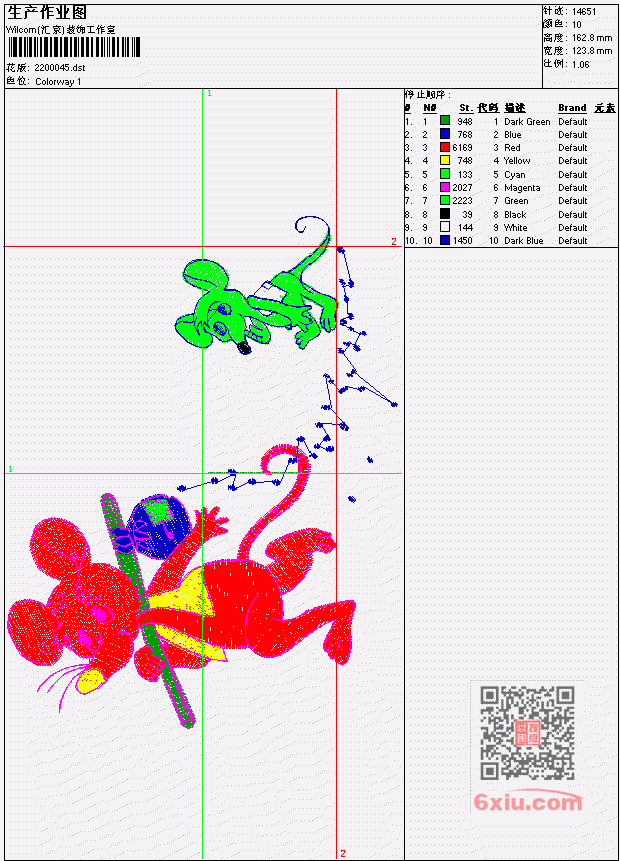The height and width of the screenshot is (861, 620).
Task: Select the 'White' description text
Action: coord(516,228)
